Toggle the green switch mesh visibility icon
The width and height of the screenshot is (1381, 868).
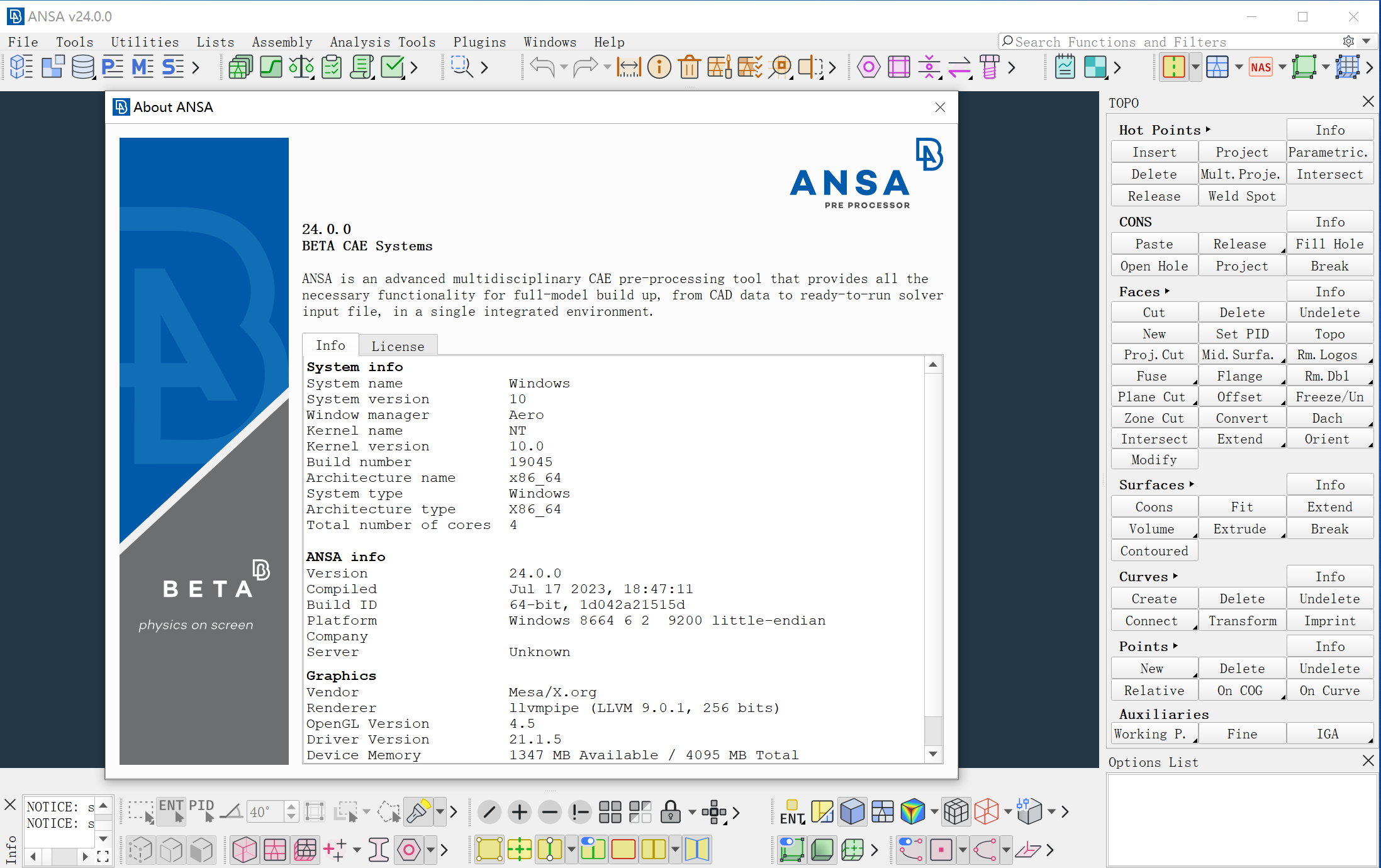click(791, 850)
